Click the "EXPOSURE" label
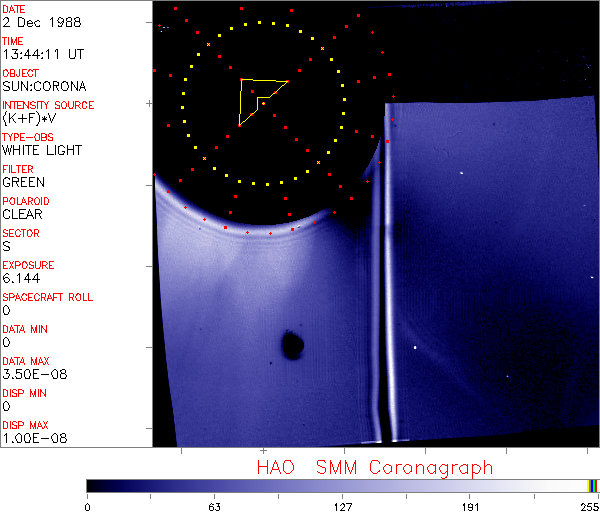Viewport: 600px width, 512px height. [28, 265]
